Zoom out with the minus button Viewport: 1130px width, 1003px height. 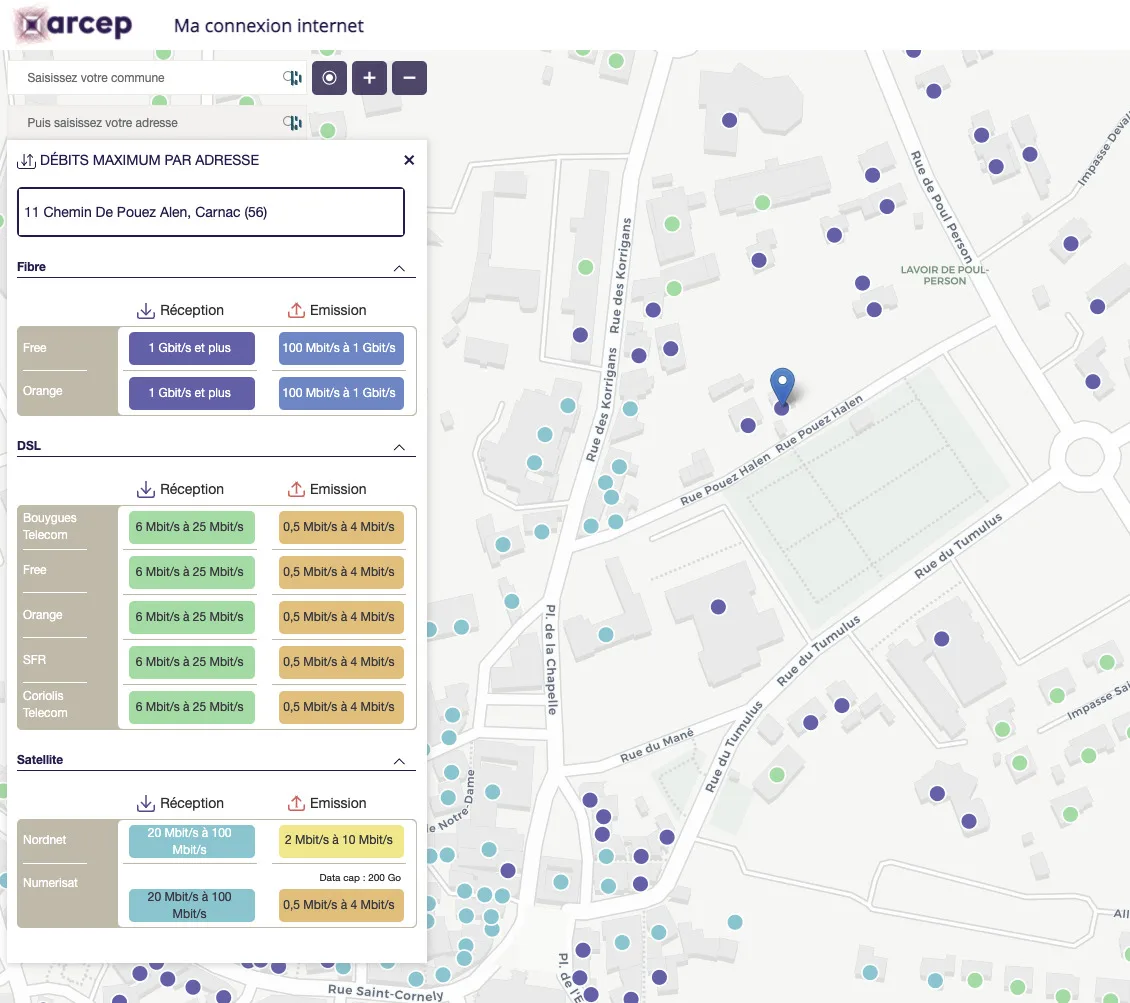[x=409, y=78]
